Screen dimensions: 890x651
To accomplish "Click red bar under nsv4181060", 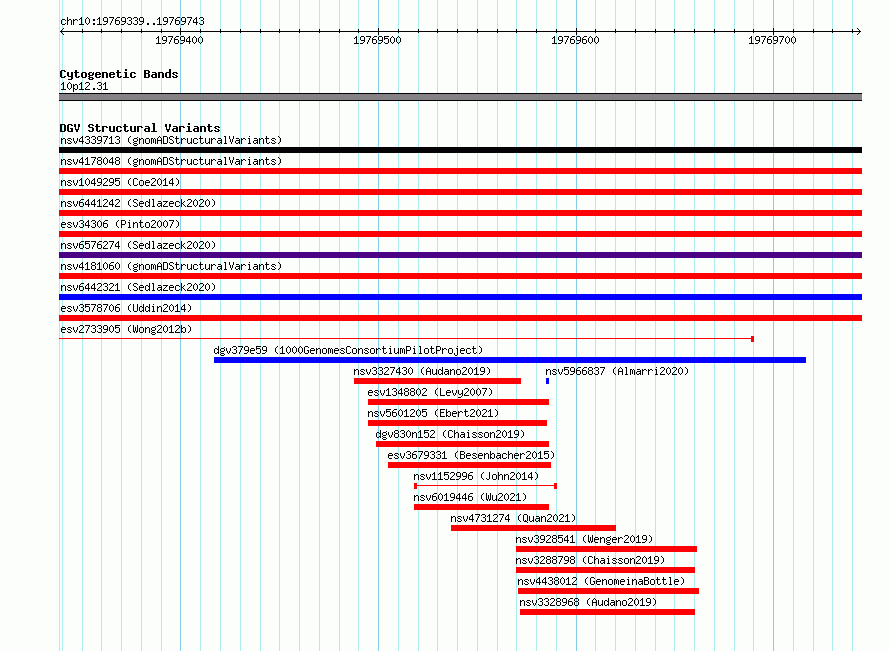I will click(x=460, y=276).
